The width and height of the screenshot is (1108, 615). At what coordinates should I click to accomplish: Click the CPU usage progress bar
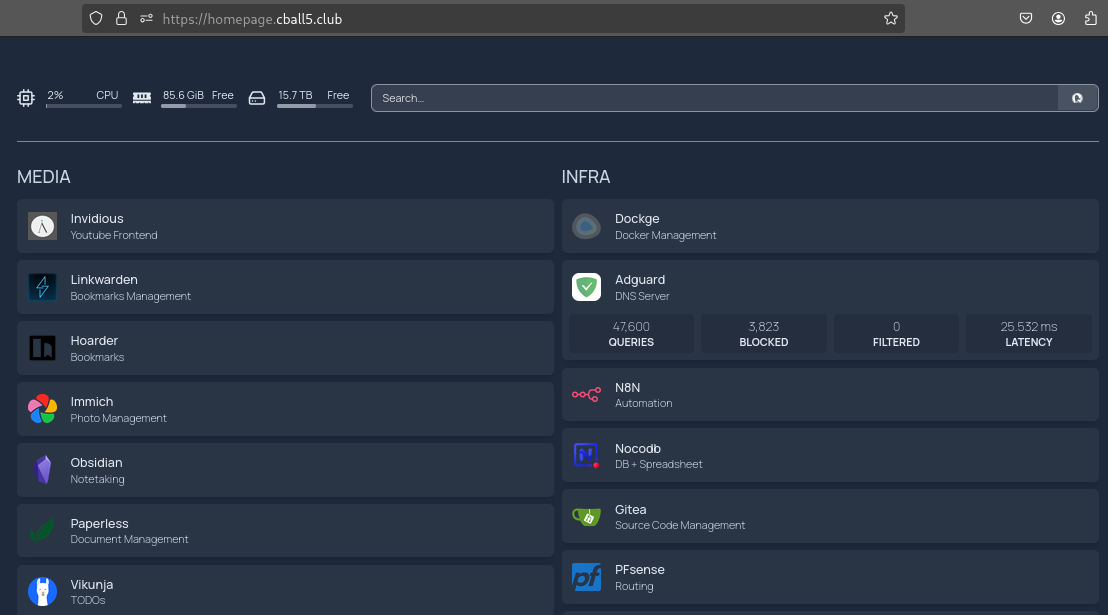point(84,106)
